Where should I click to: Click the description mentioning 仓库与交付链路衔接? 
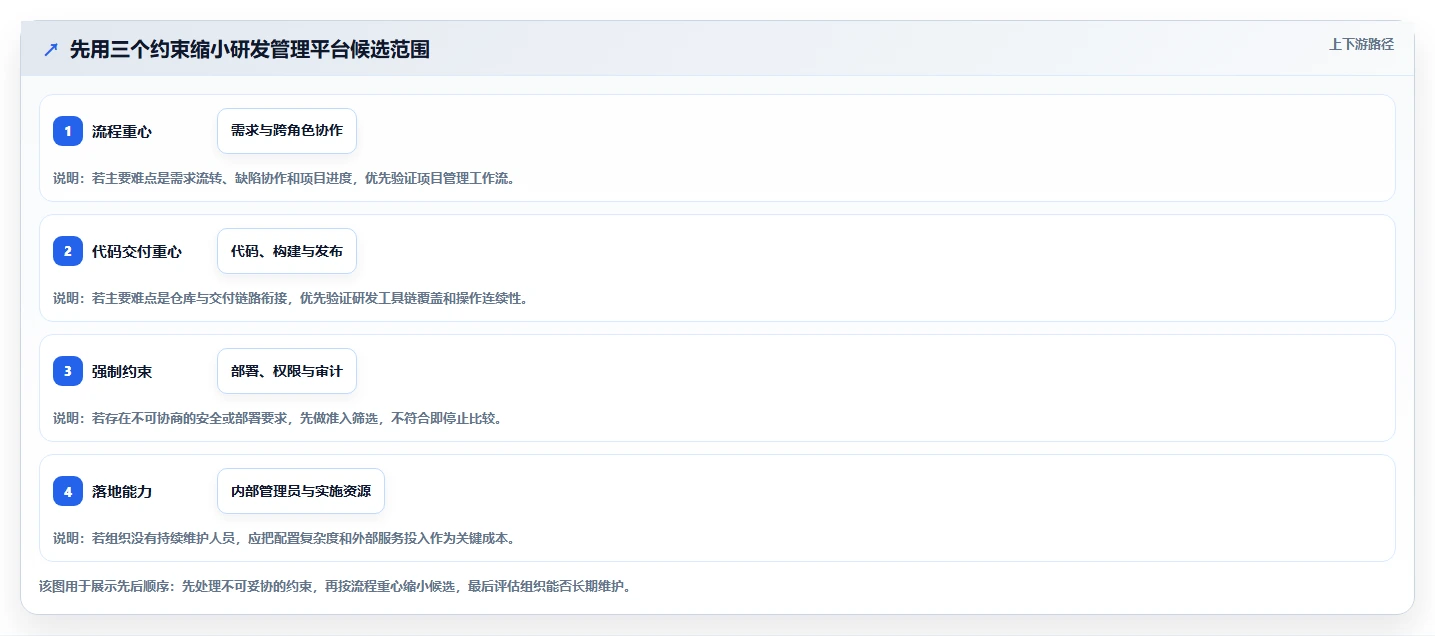[290, 298]
